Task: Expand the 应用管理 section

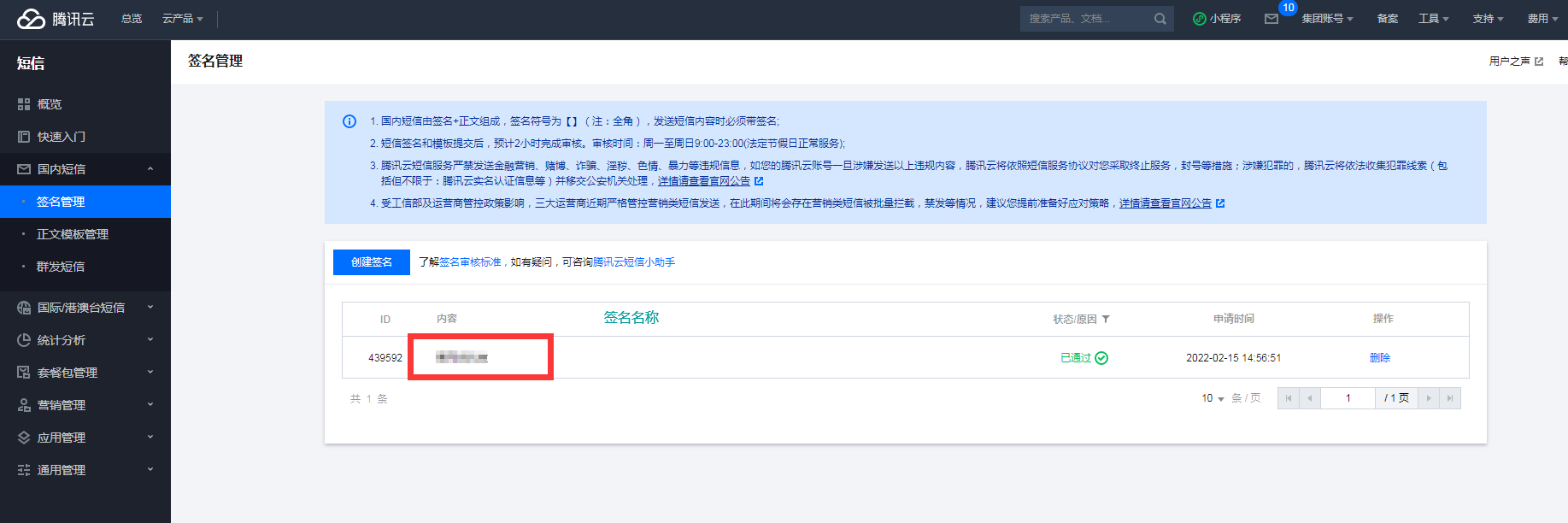Action: 150,438
